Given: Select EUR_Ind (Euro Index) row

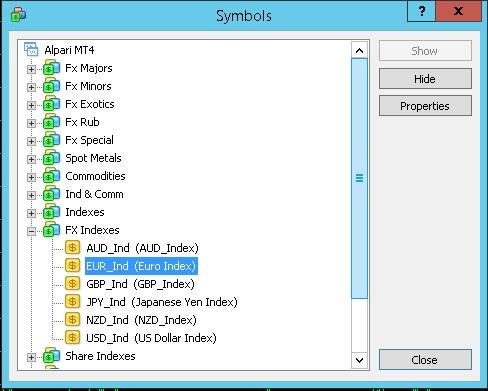Looking at the screenshot, I should pos(141,266).
